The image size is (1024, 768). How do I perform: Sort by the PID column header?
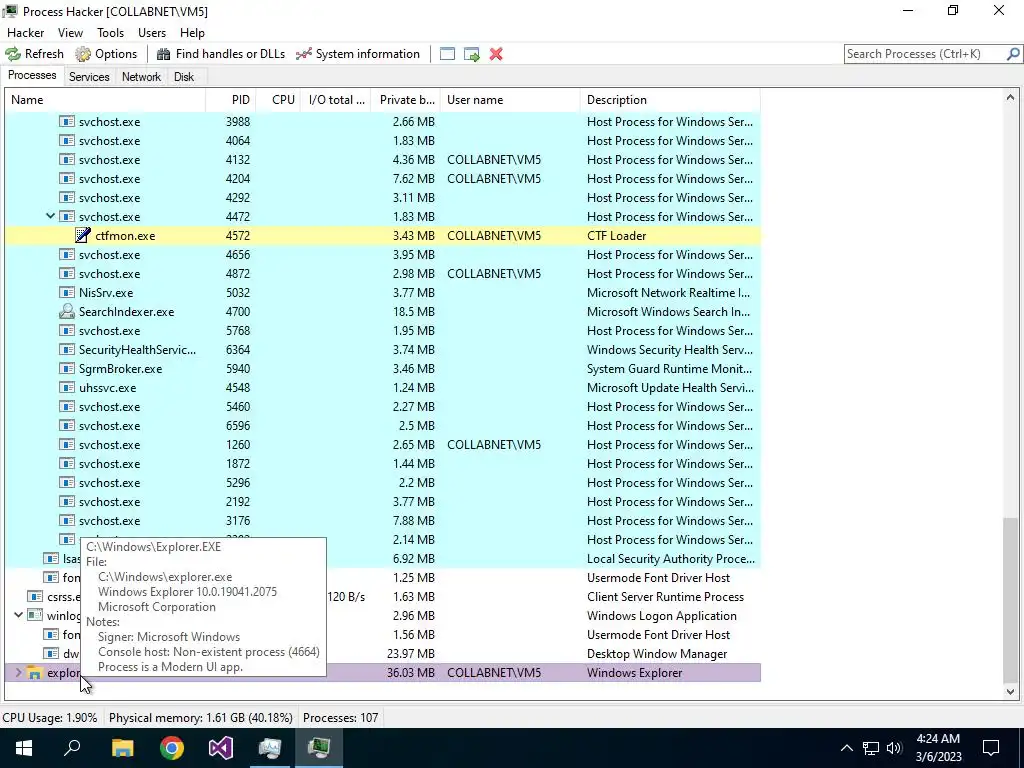tap(231, 100)
